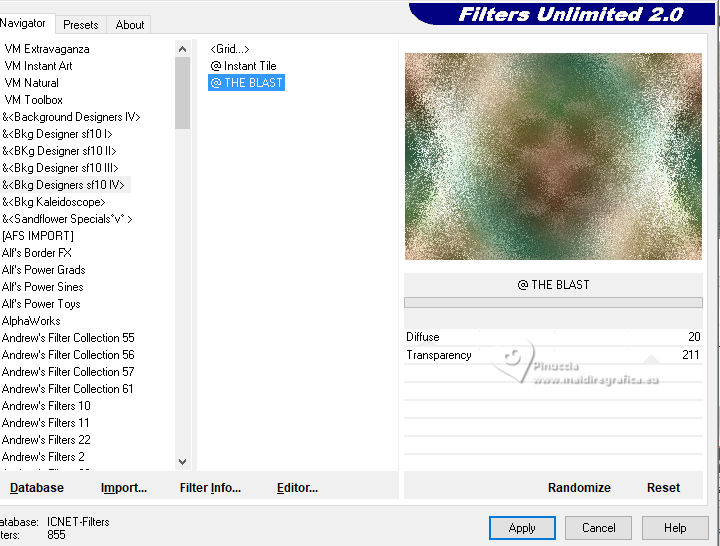Select Andrew's Filter Collection 55
Screen dimensions: 720x546
tap(68, 338)
